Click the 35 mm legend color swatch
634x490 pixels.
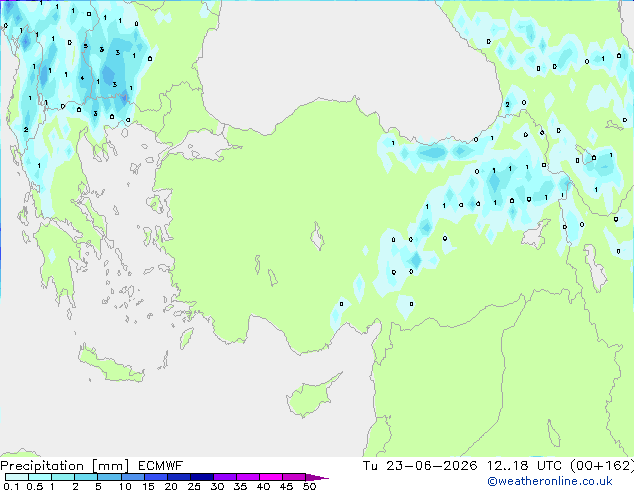pyautogui.click(x=247, y=477)
